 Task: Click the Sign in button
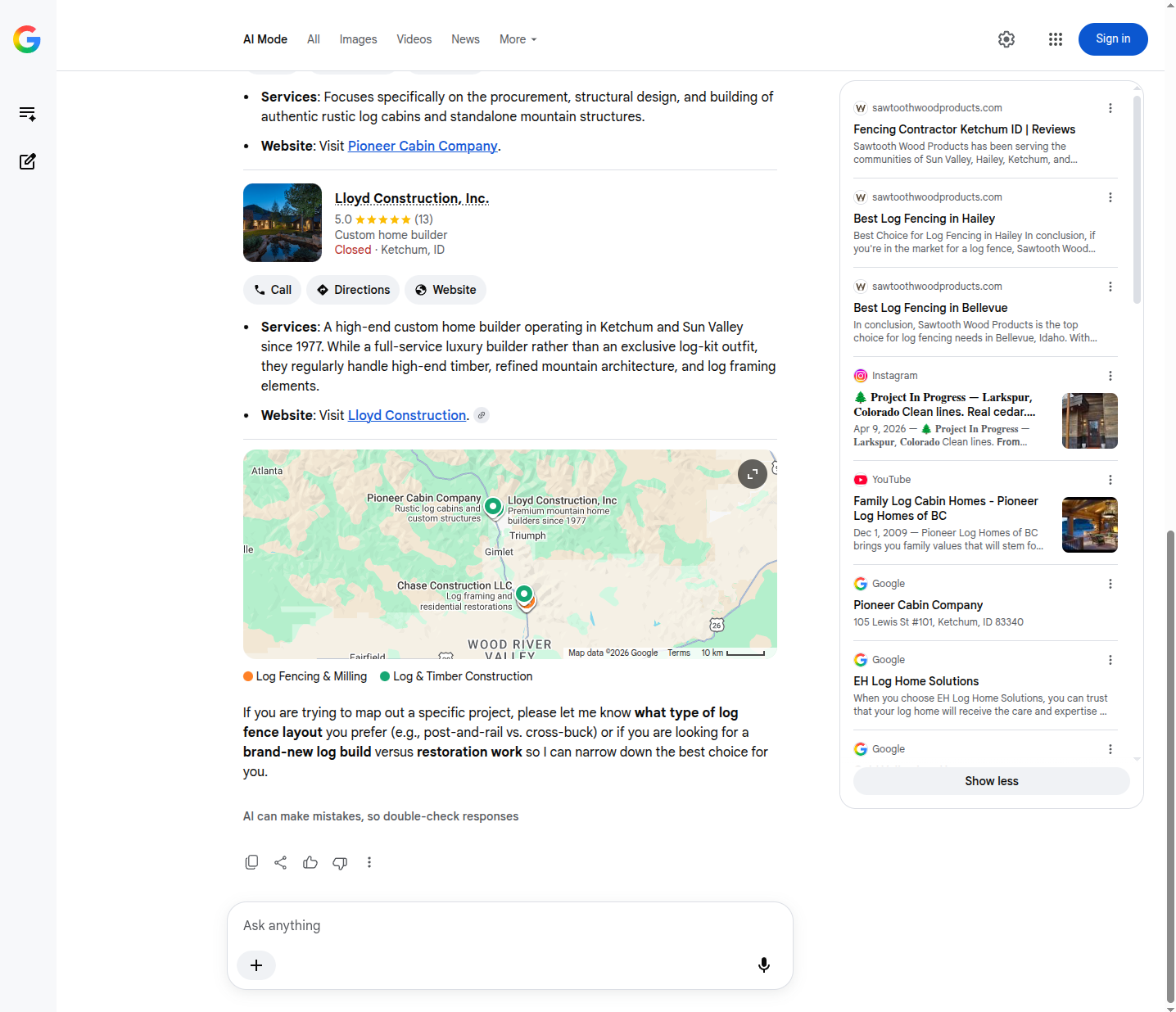1113,39
